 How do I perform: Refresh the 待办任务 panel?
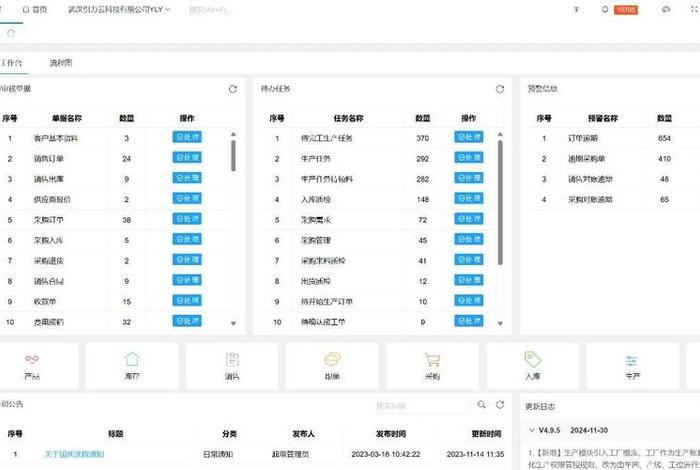pos(500,89)
